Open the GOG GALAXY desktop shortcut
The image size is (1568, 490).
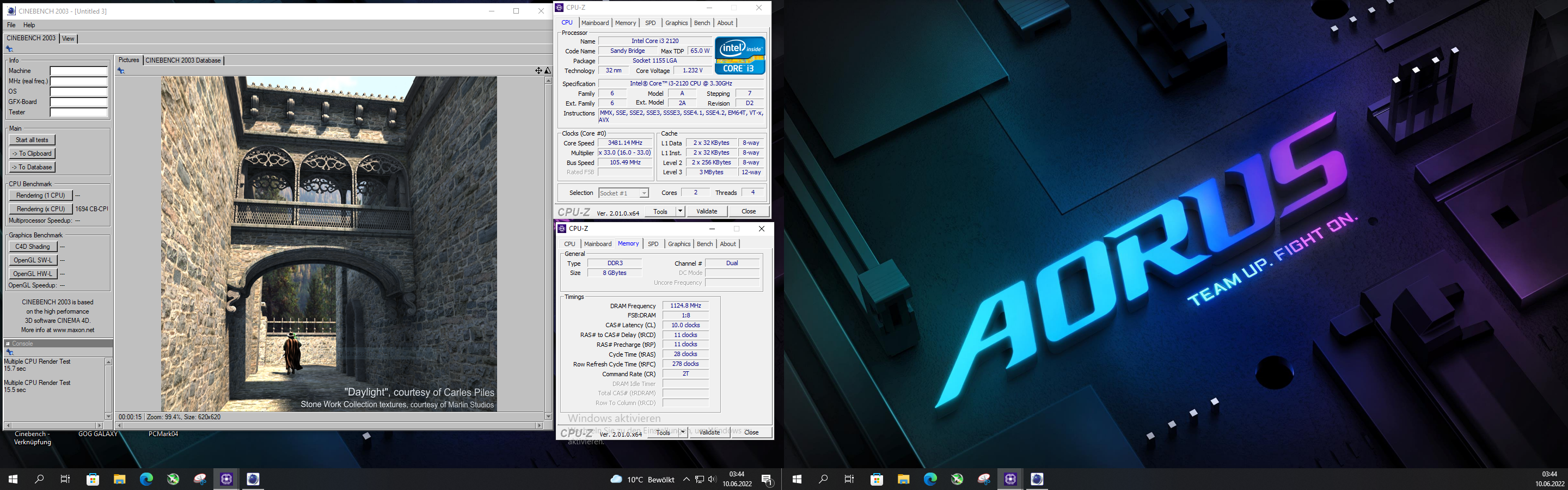pos(97,434)
